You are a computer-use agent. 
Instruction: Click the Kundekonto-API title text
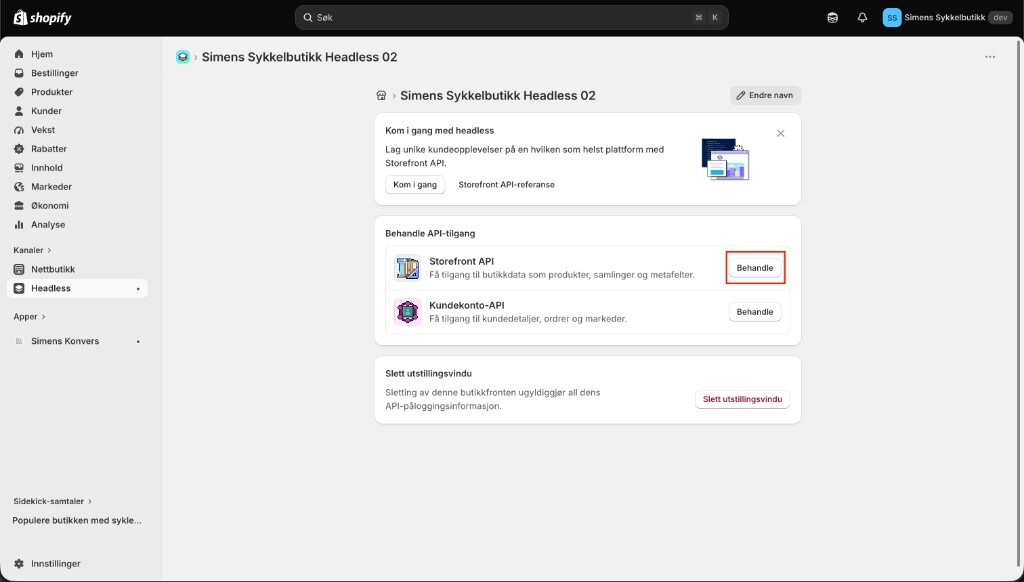466,305
